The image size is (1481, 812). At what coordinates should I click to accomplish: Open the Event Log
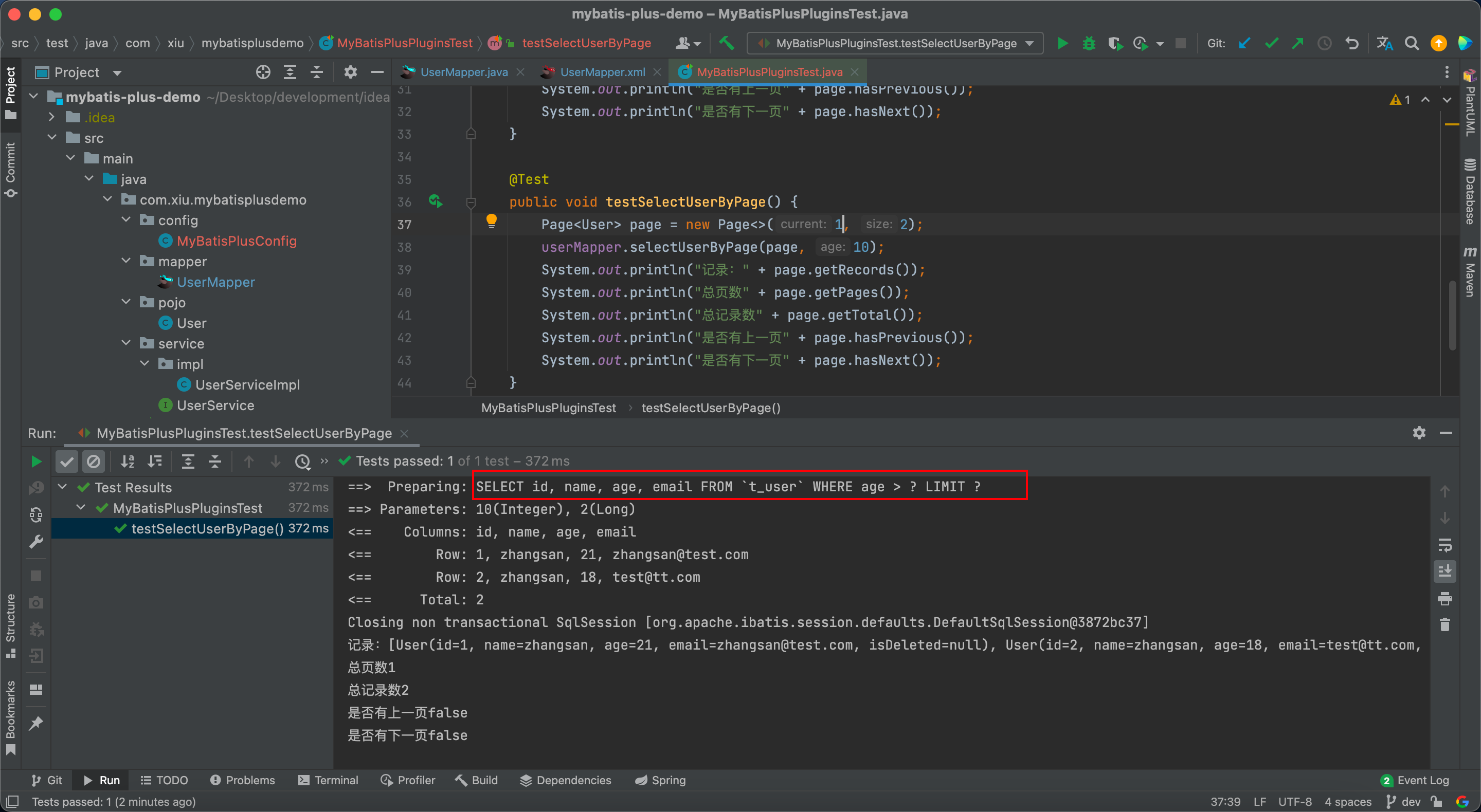1415,780
